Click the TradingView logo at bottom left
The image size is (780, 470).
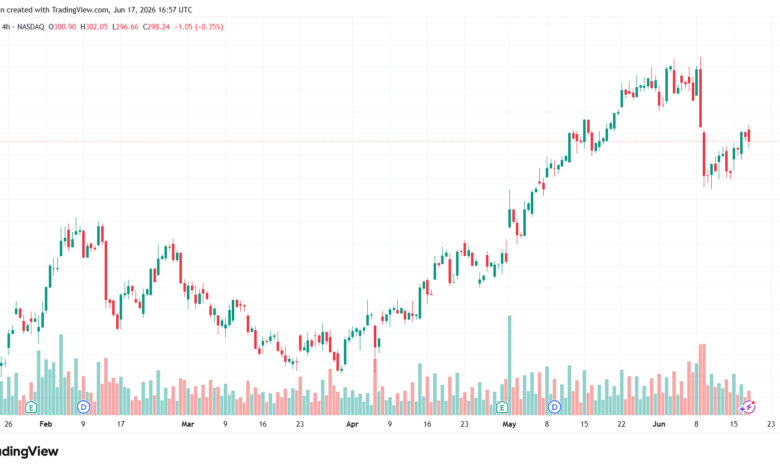click(x=28, y=451)
